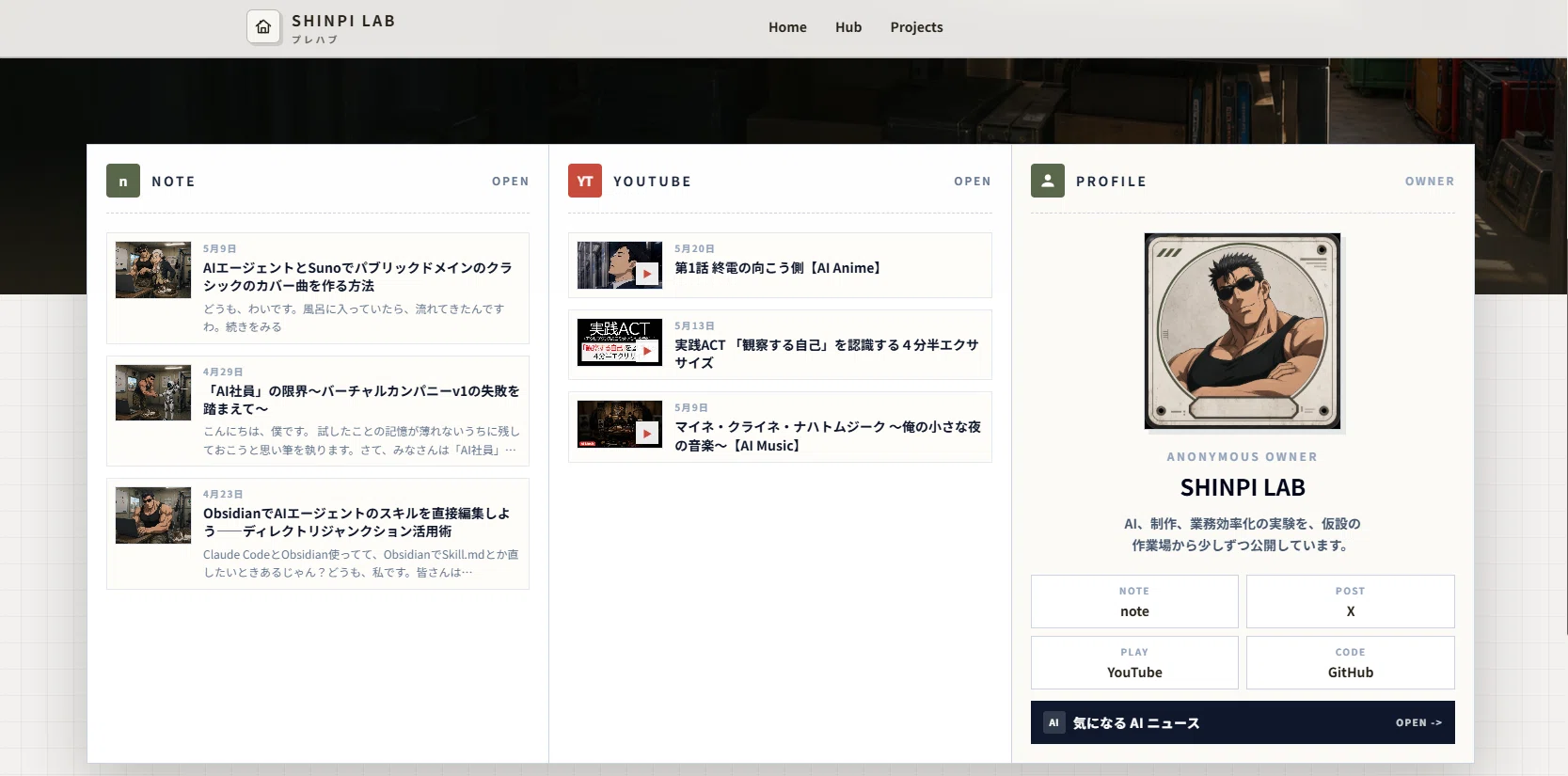The height and width of the screenshot is (776, 1568).
Task: Click the OWNER label in PROFILE panel
Action: click(1430, 182)
